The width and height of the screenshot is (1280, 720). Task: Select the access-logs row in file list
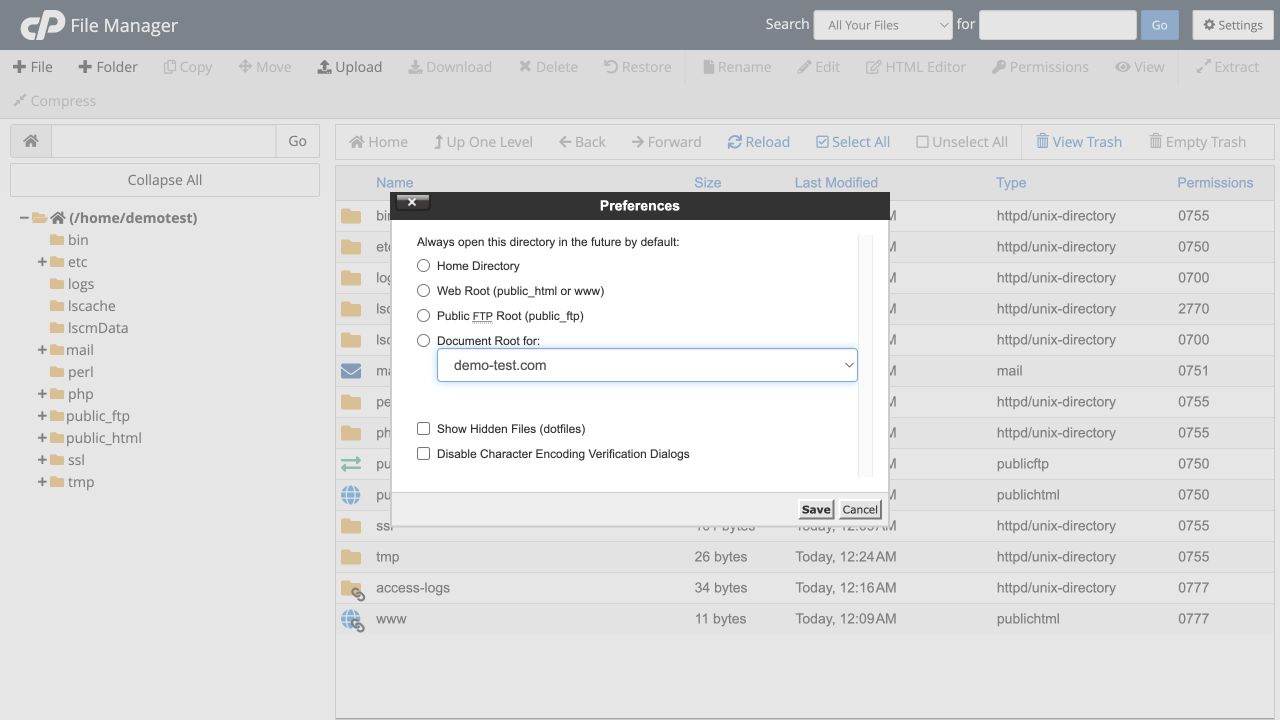(x=807, y=588)
